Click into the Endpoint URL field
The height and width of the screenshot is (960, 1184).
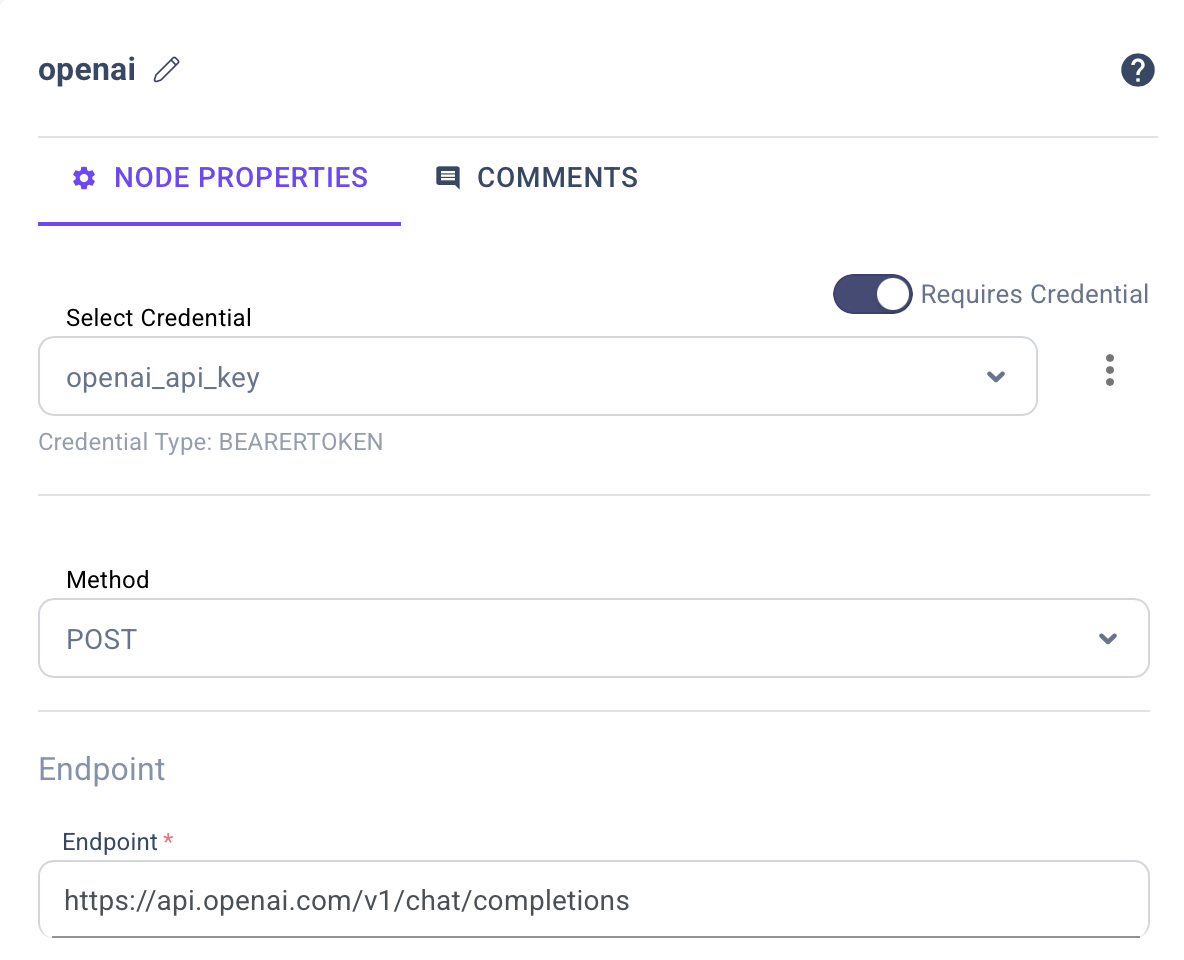(594, 900)
